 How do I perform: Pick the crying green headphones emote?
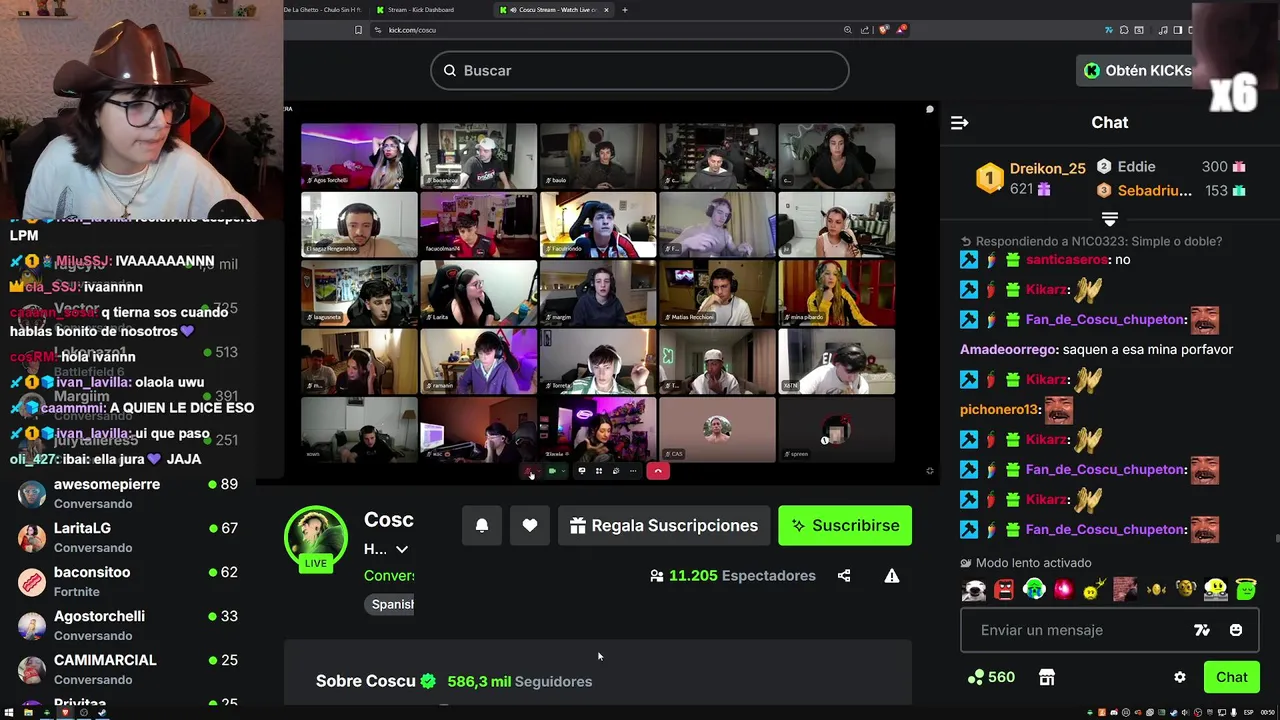pyautogui.click(x=1034, y=589)
